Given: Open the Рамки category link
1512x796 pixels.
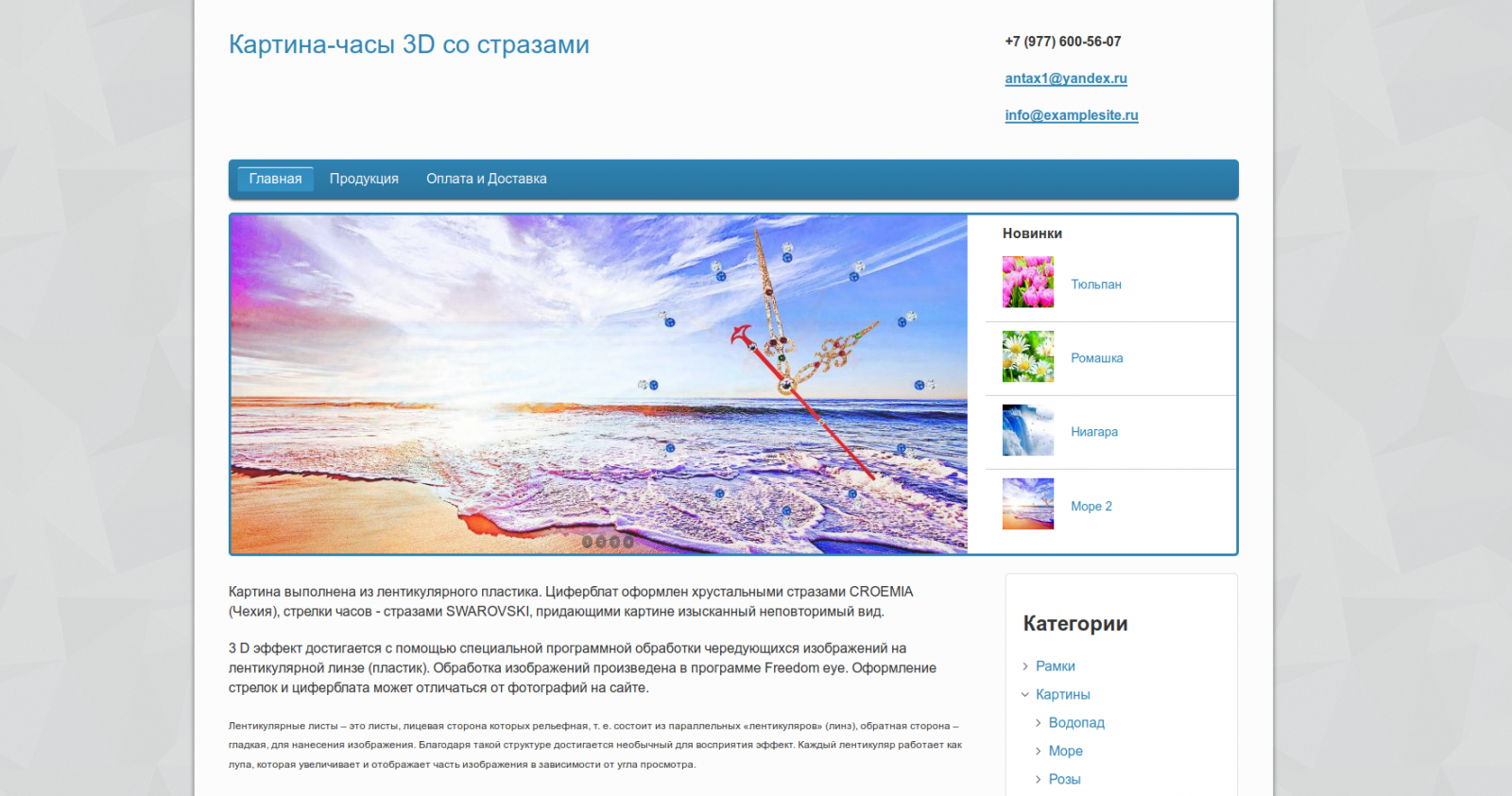Looking at the screenshot, I should click(x=1056, y=666).
